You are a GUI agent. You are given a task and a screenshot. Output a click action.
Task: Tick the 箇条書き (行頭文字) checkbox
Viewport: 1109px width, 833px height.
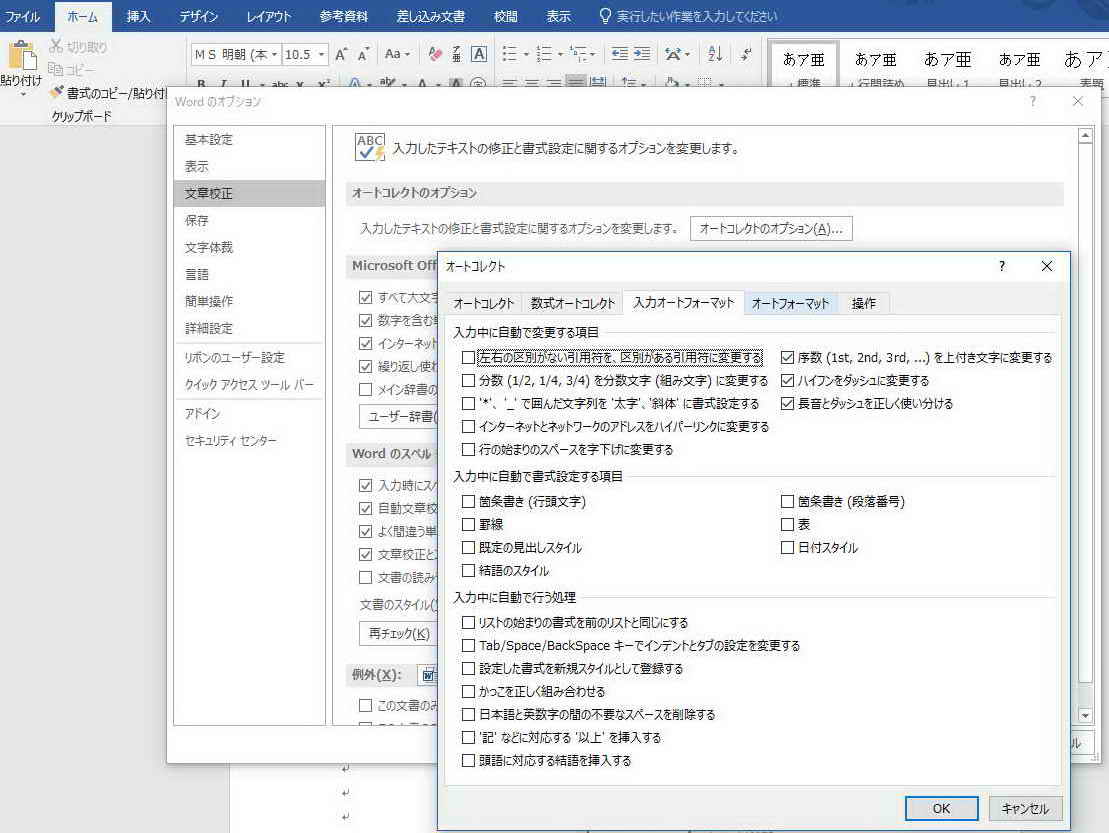(x=469, y=502)
